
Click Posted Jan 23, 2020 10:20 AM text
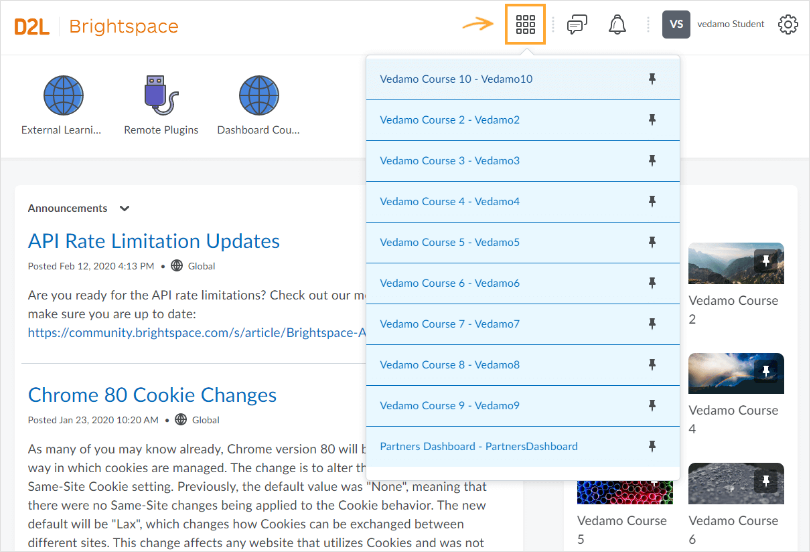[93, 420]
